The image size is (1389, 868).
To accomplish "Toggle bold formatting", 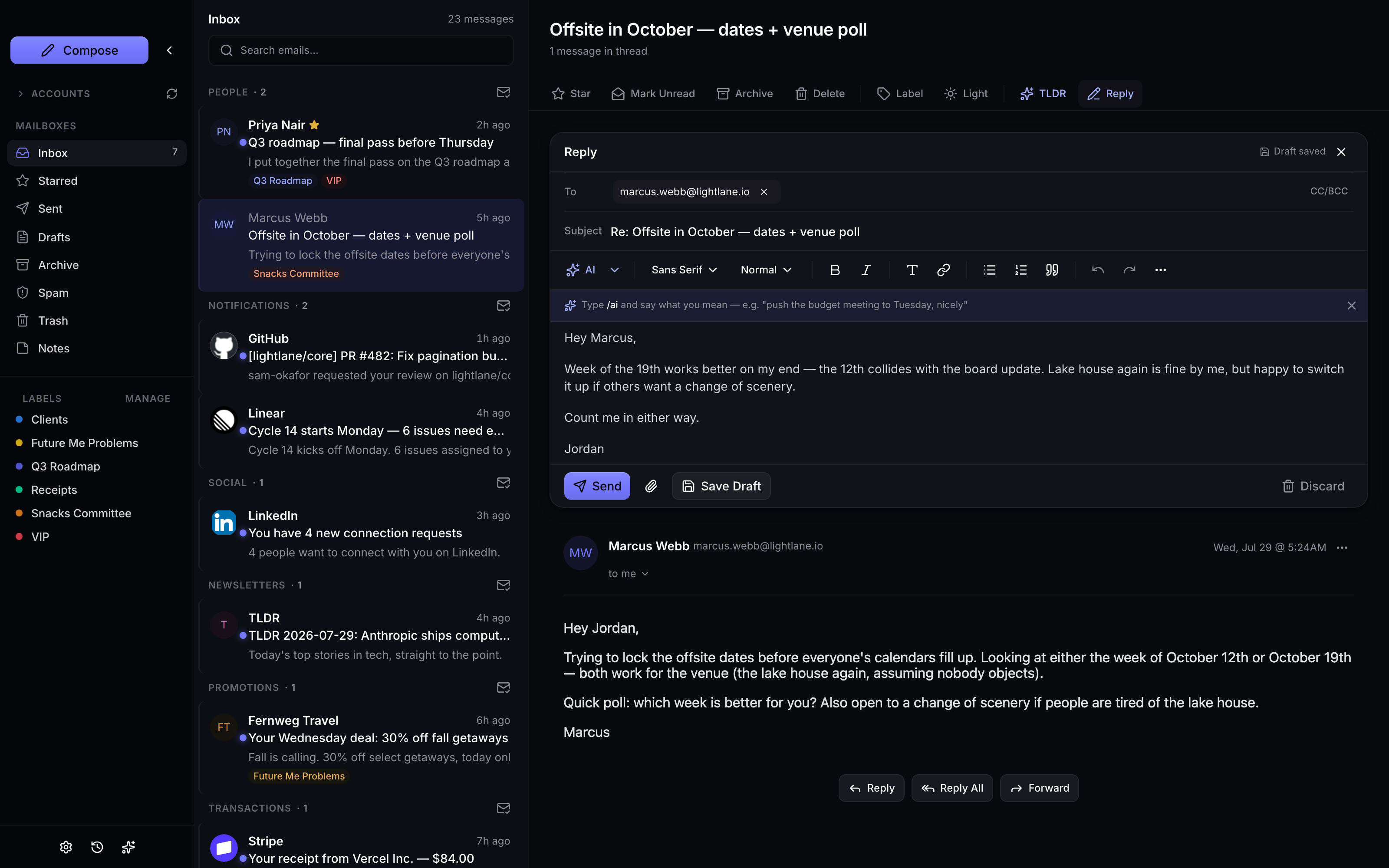I will [835, 270].
